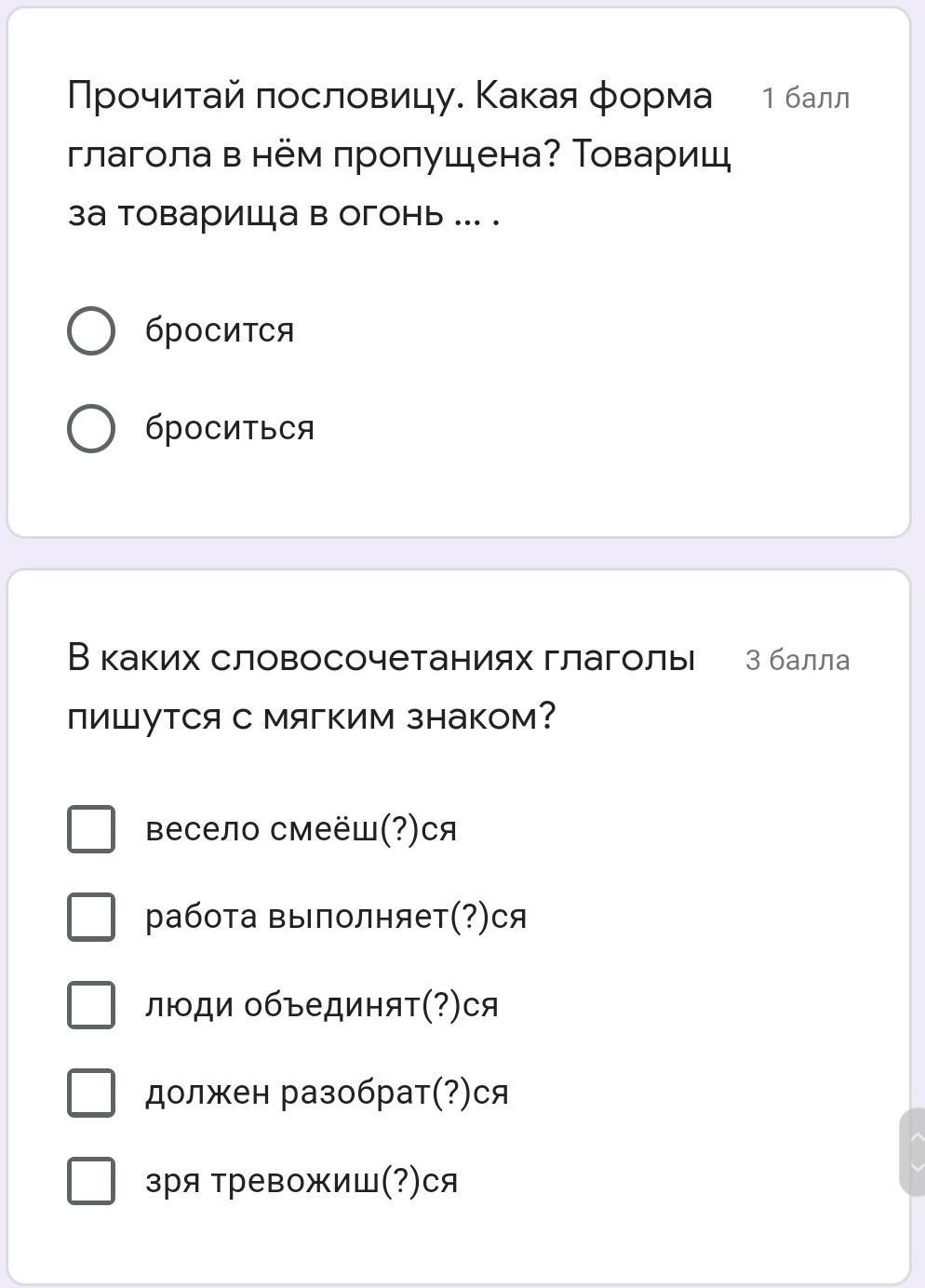
Task: Toggle the "зря тревожиш(?)ся" checkbox
Action: click(x=91, y=1181)
